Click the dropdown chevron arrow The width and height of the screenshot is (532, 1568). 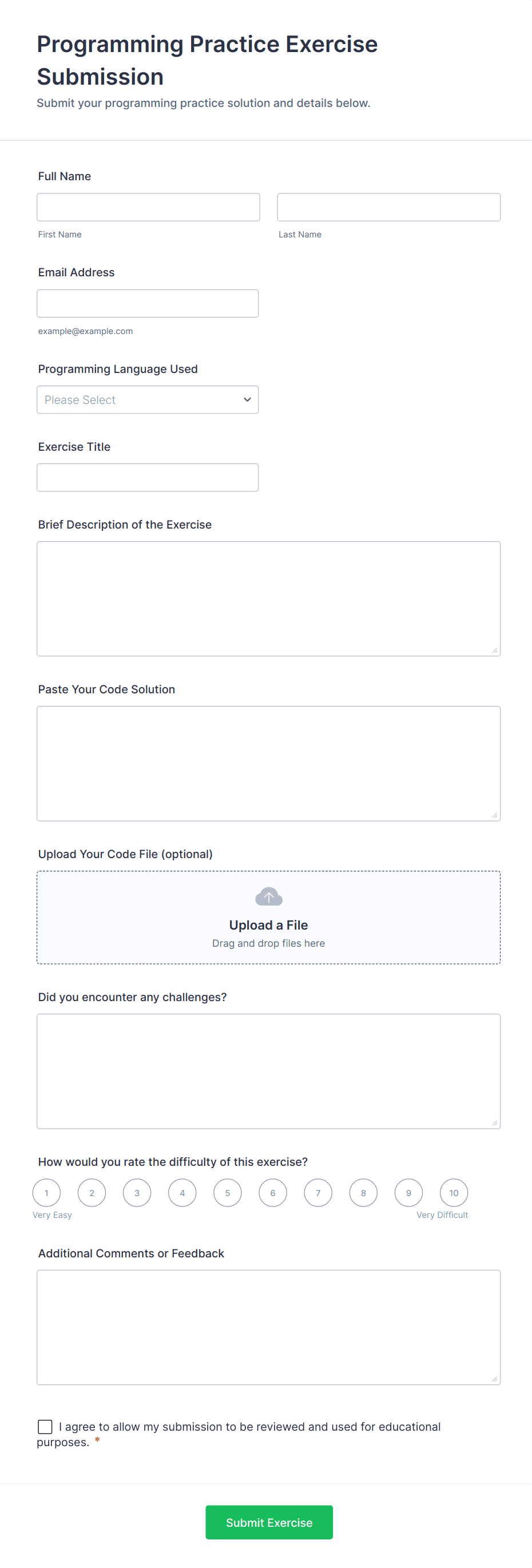(247, 400)
